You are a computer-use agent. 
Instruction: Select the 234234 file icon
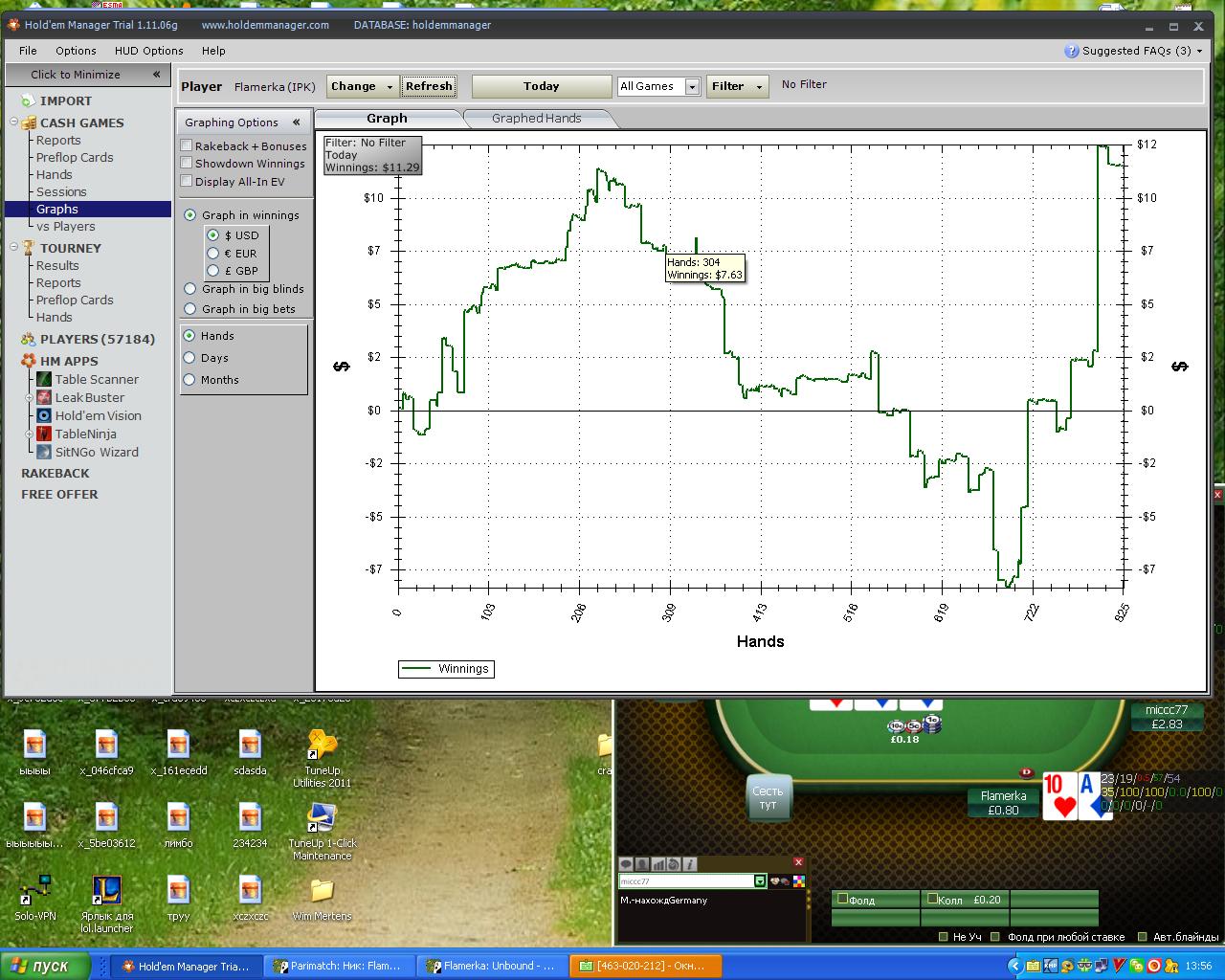(250, 825)
